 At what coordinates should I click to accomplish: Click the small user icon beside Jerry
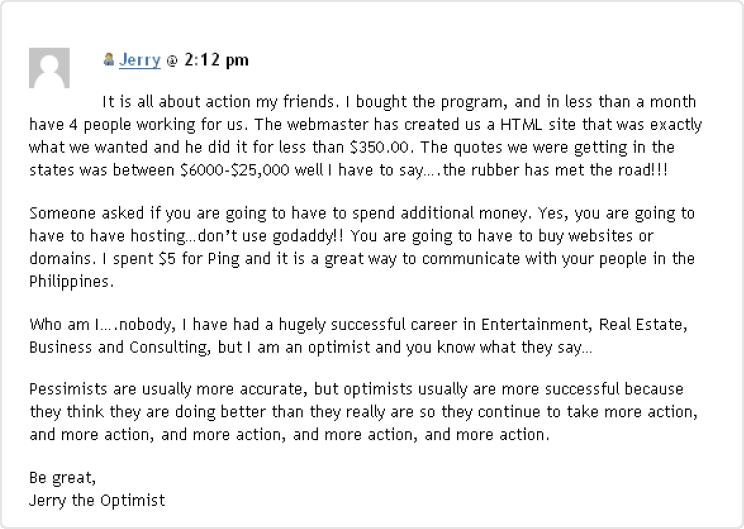109,59
